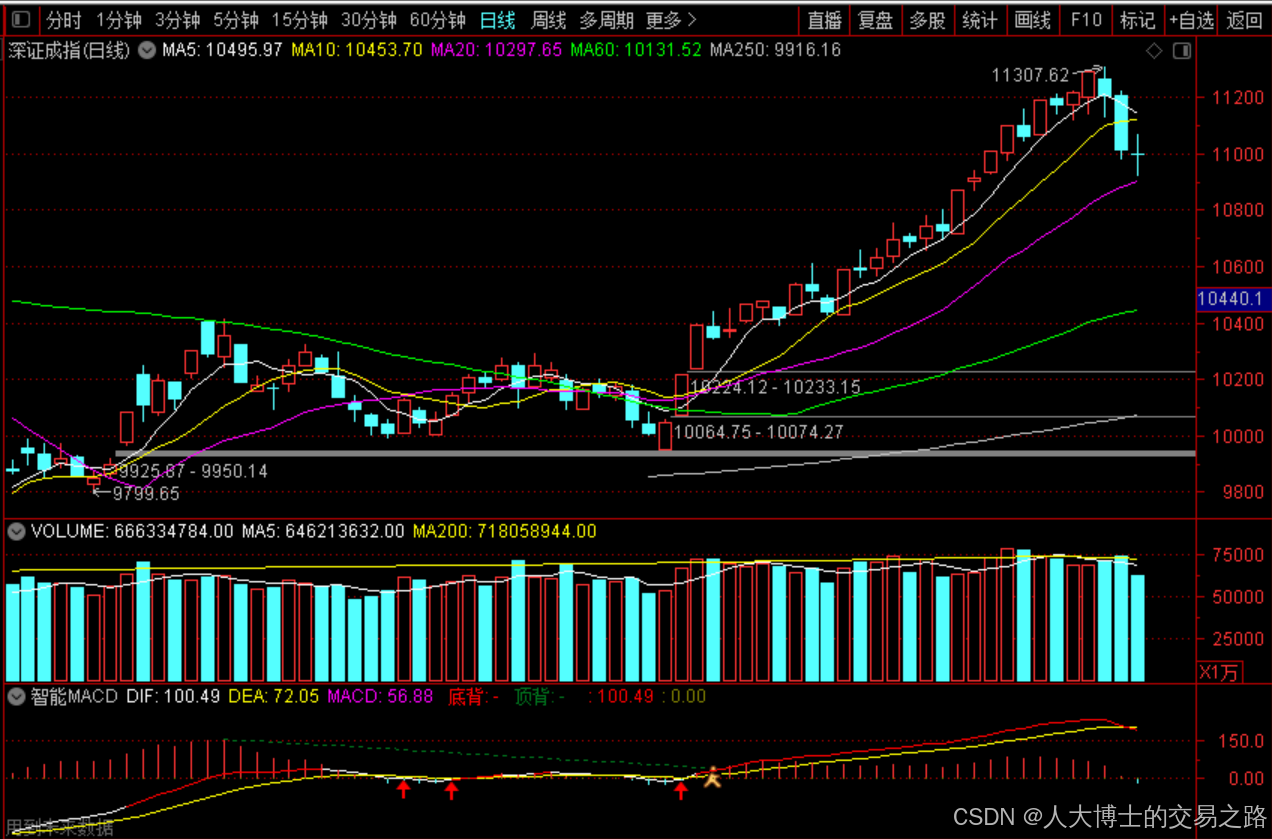
Task: Open the 多周期 multi-period view
Action: click(x=606, y=20)
